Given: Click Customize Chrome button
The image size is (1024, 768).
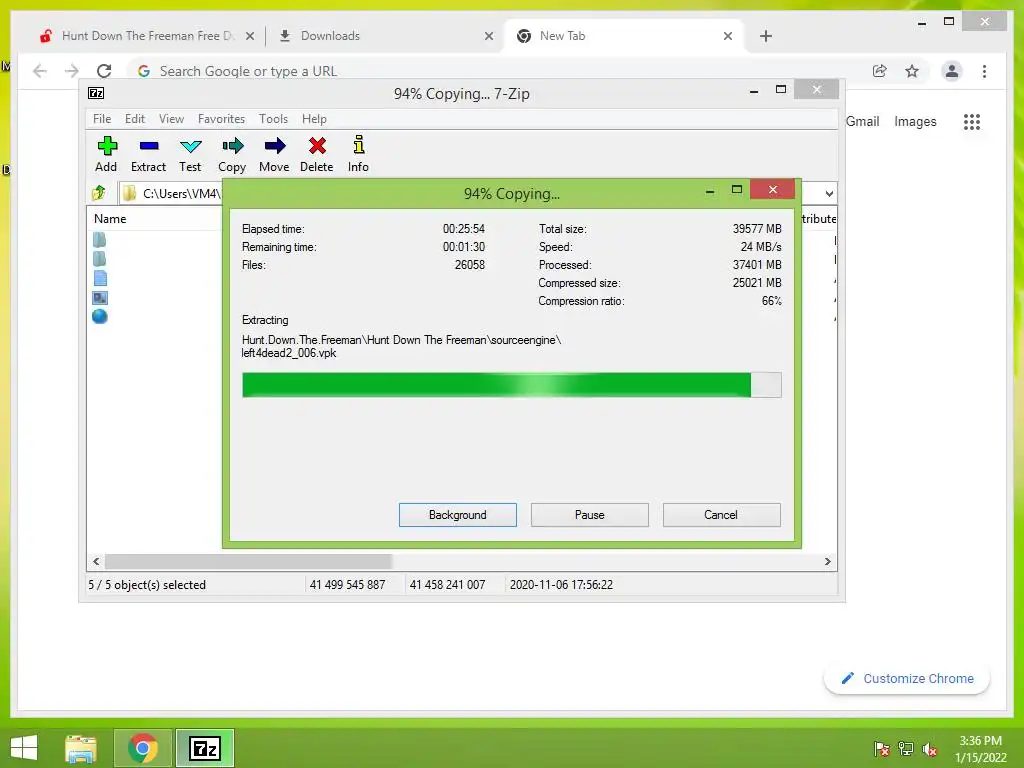Looking at the screenshot, I should pyautogui.click(x=907, y=679).
